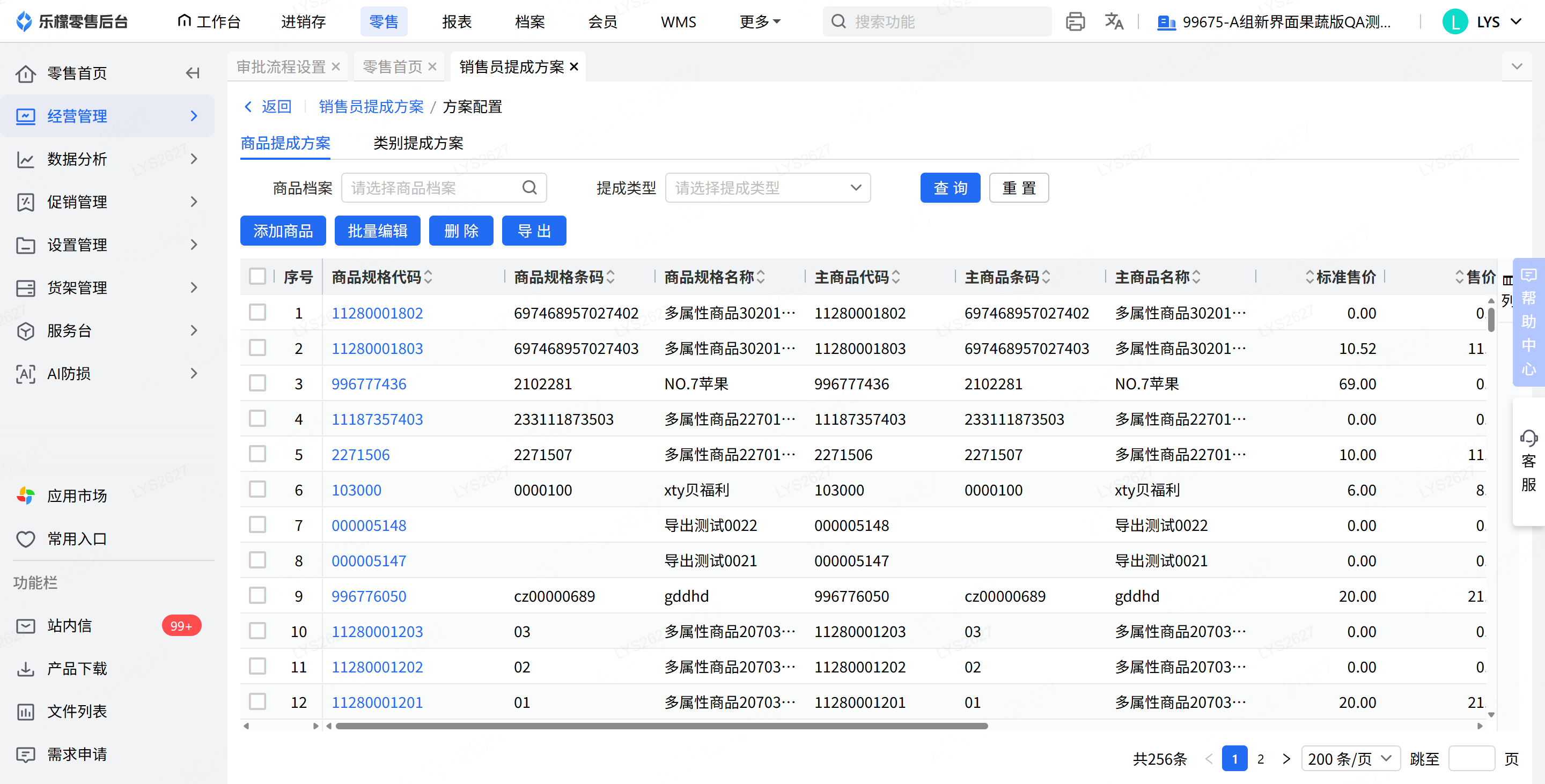The width and height of the screenshot is (1545, 784).
Task: Open the 提成类型 dropdown
Action: pos(768,188)
